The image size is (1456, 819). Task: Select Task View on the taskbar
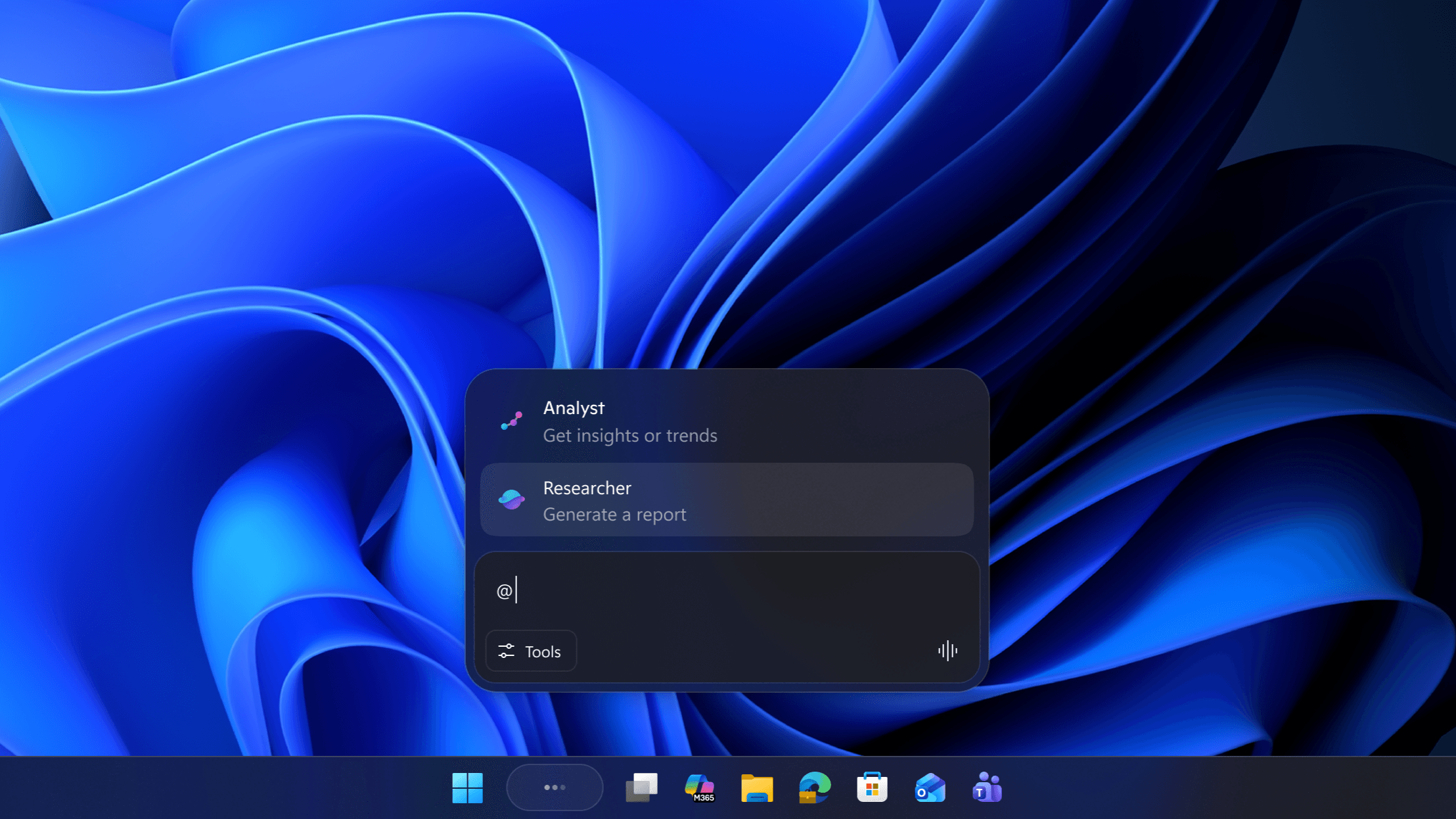tap(643, 786)
